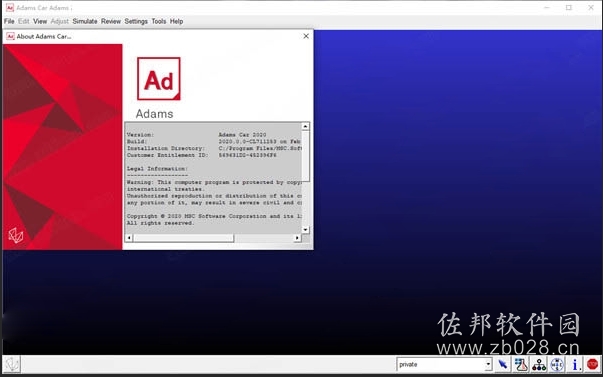Click the large Ad product logo

[x=158, y=79]
